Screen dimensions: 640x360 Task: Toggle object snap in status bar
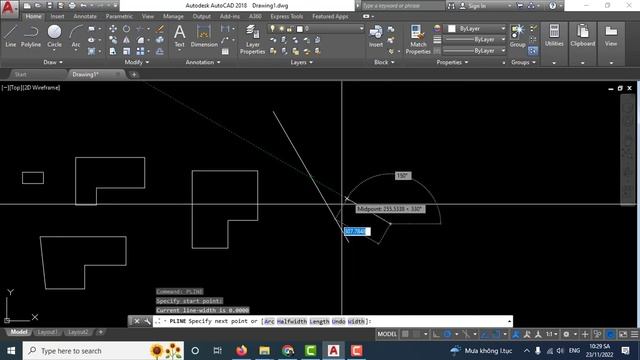pos(496,334)
